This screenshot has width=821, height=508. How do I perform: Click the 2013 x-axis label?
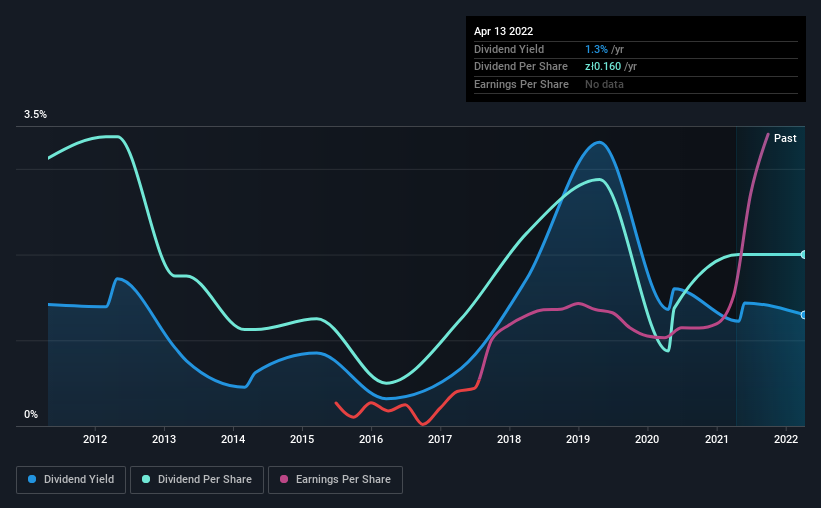coord(164,439)
